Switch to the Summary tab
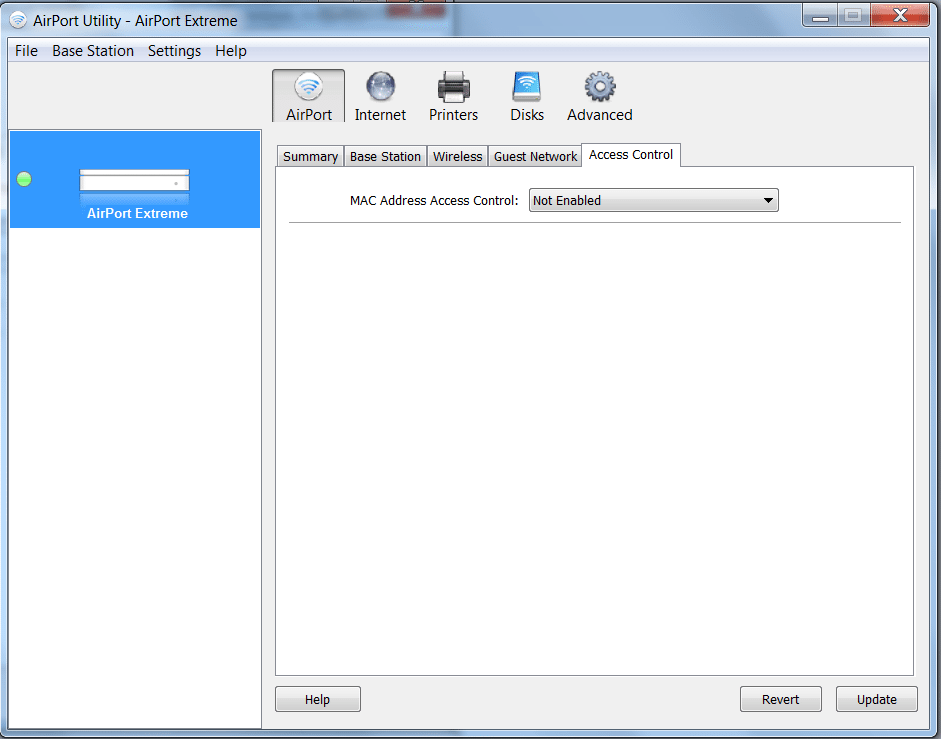The height and width of the screenshot is (739, 941). click(x=310, y=157)
